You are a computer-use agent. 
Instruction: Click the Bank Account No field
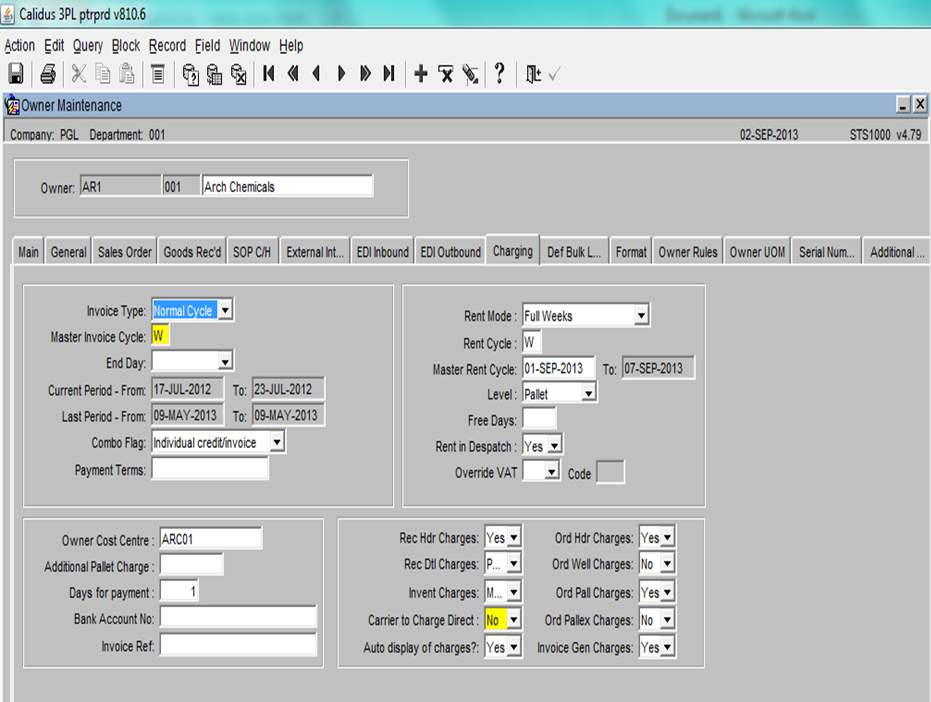tap(238, 617)
